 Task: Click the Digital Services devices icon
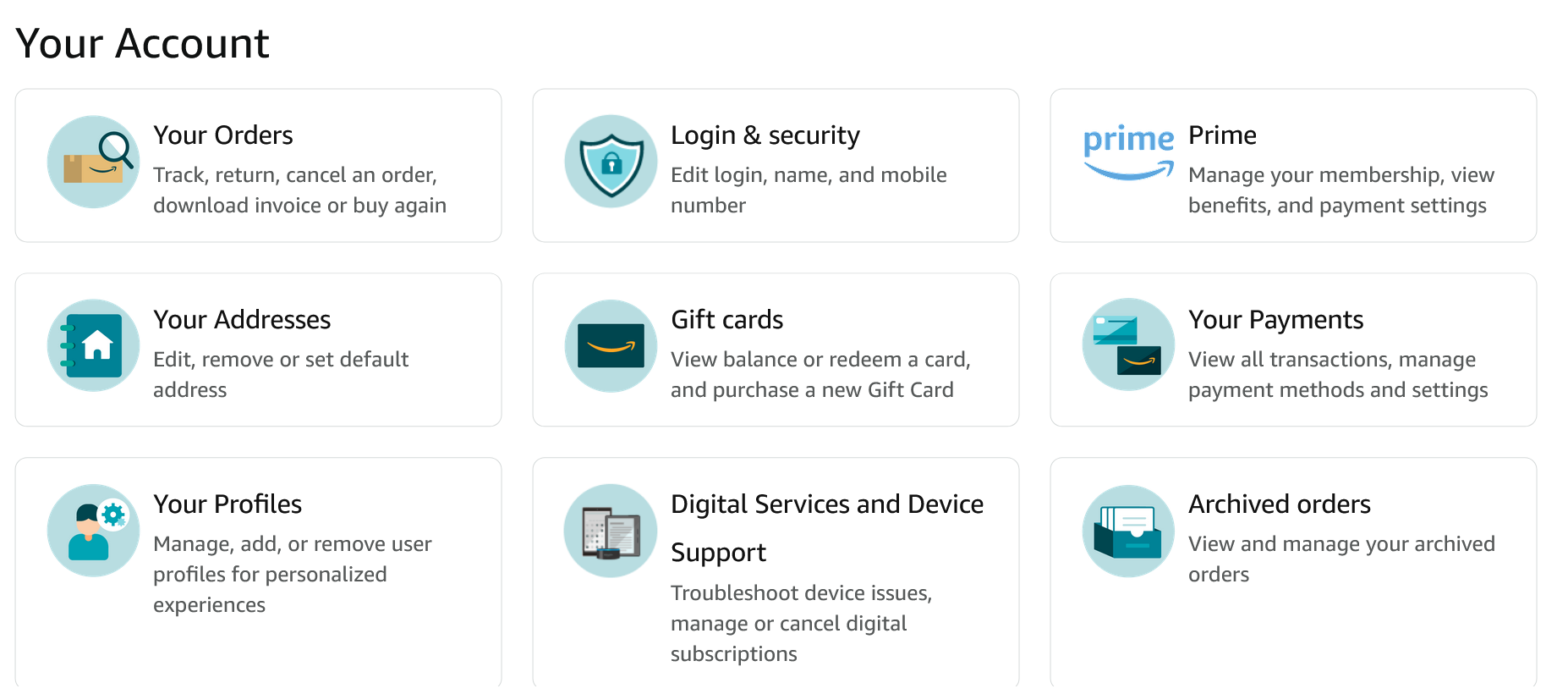pyautogui.click(x=611, y=530)
